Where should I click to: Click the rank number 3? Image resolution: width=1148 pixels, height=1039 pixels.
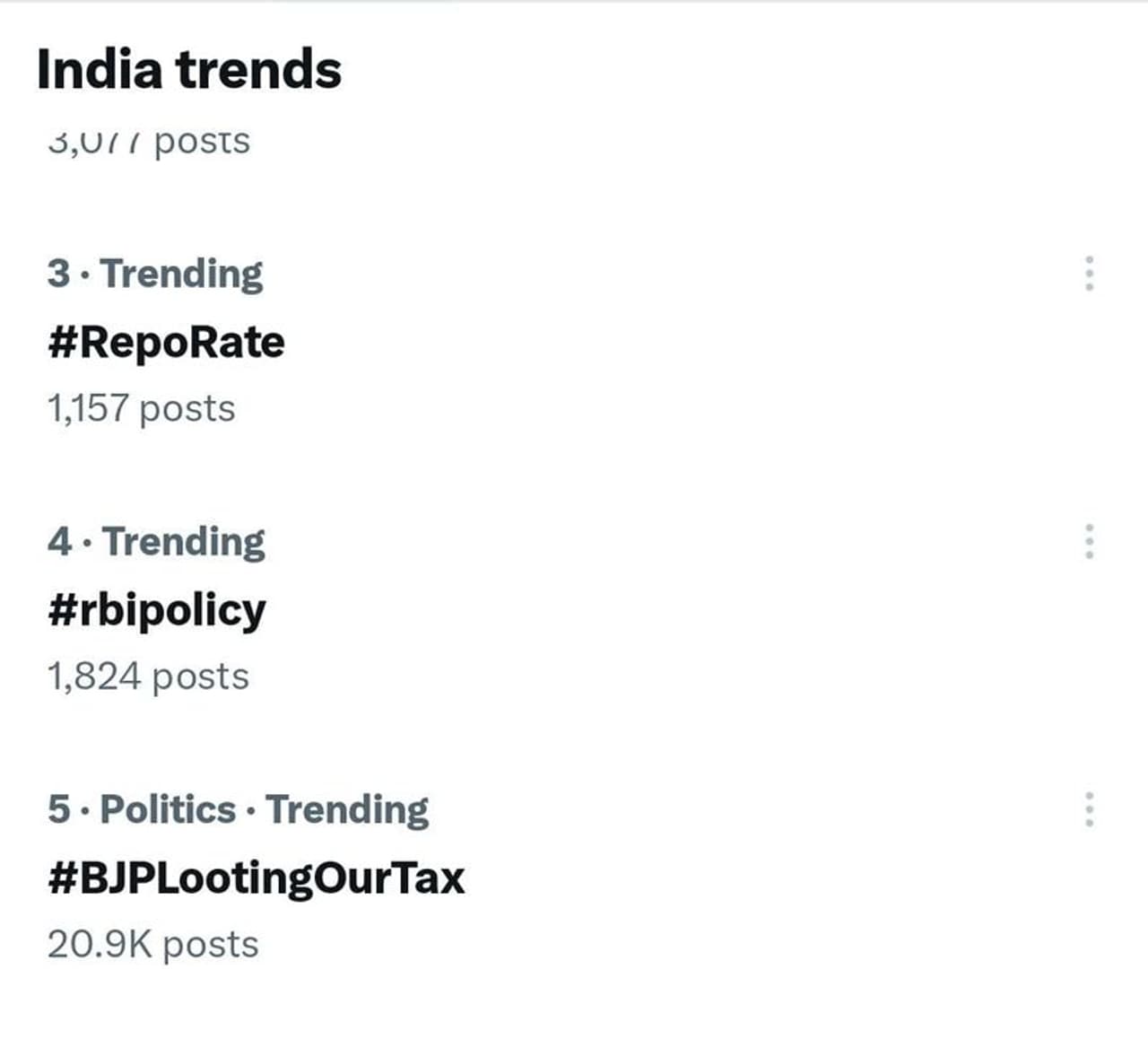point(59,274)
